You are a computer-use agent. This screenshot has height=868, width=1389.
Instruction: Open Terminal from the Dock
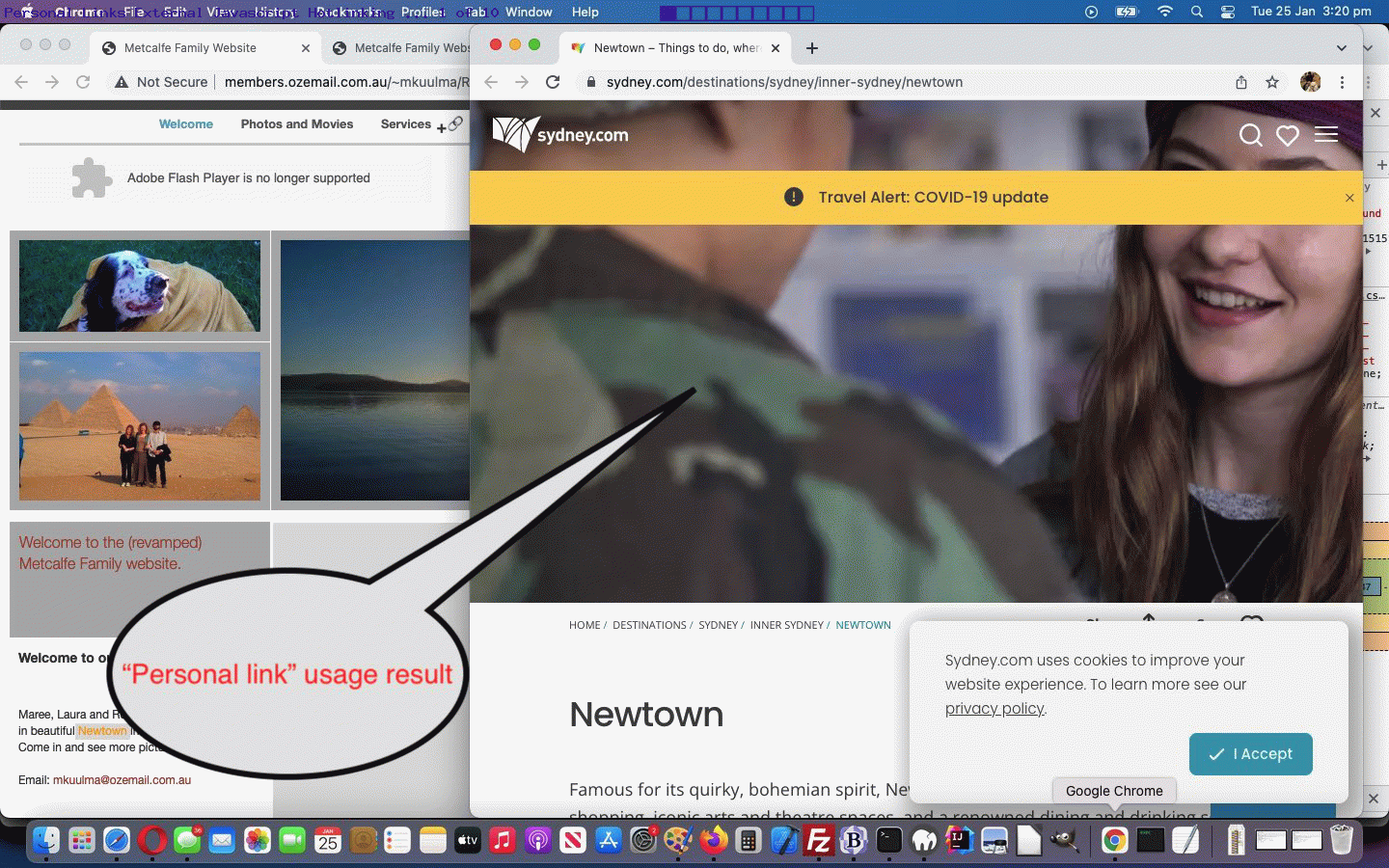click(888, 841)
